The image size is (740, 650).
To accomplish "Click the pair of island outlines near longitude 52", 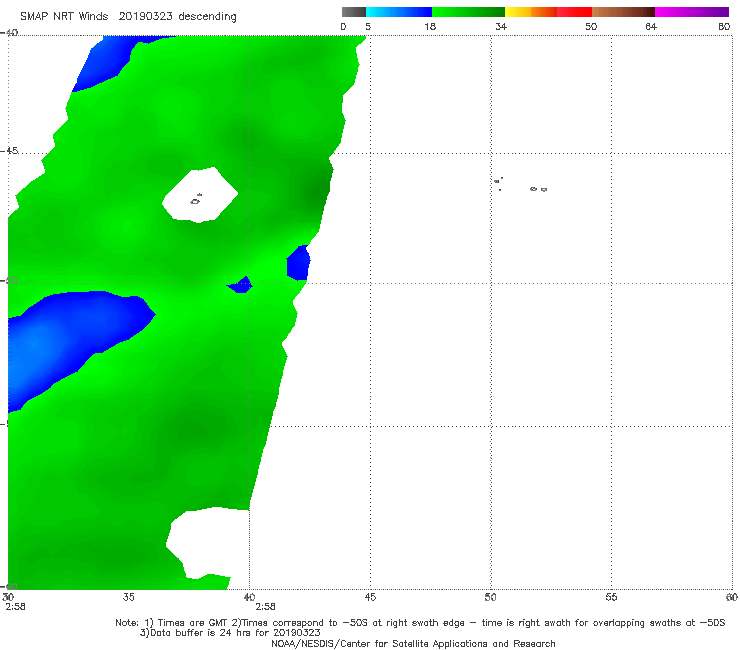I will point(538,189).
